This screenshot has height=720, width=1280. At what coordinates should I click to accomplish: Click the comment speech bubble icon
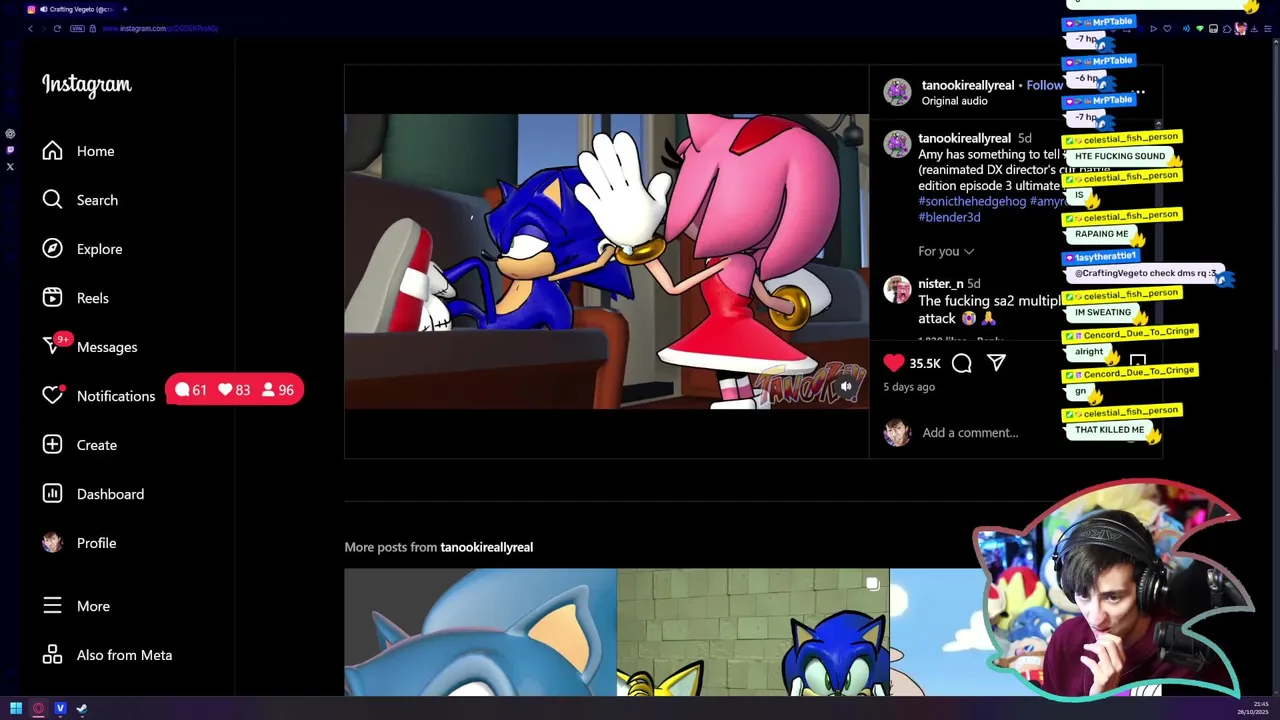tap(962, 363)
